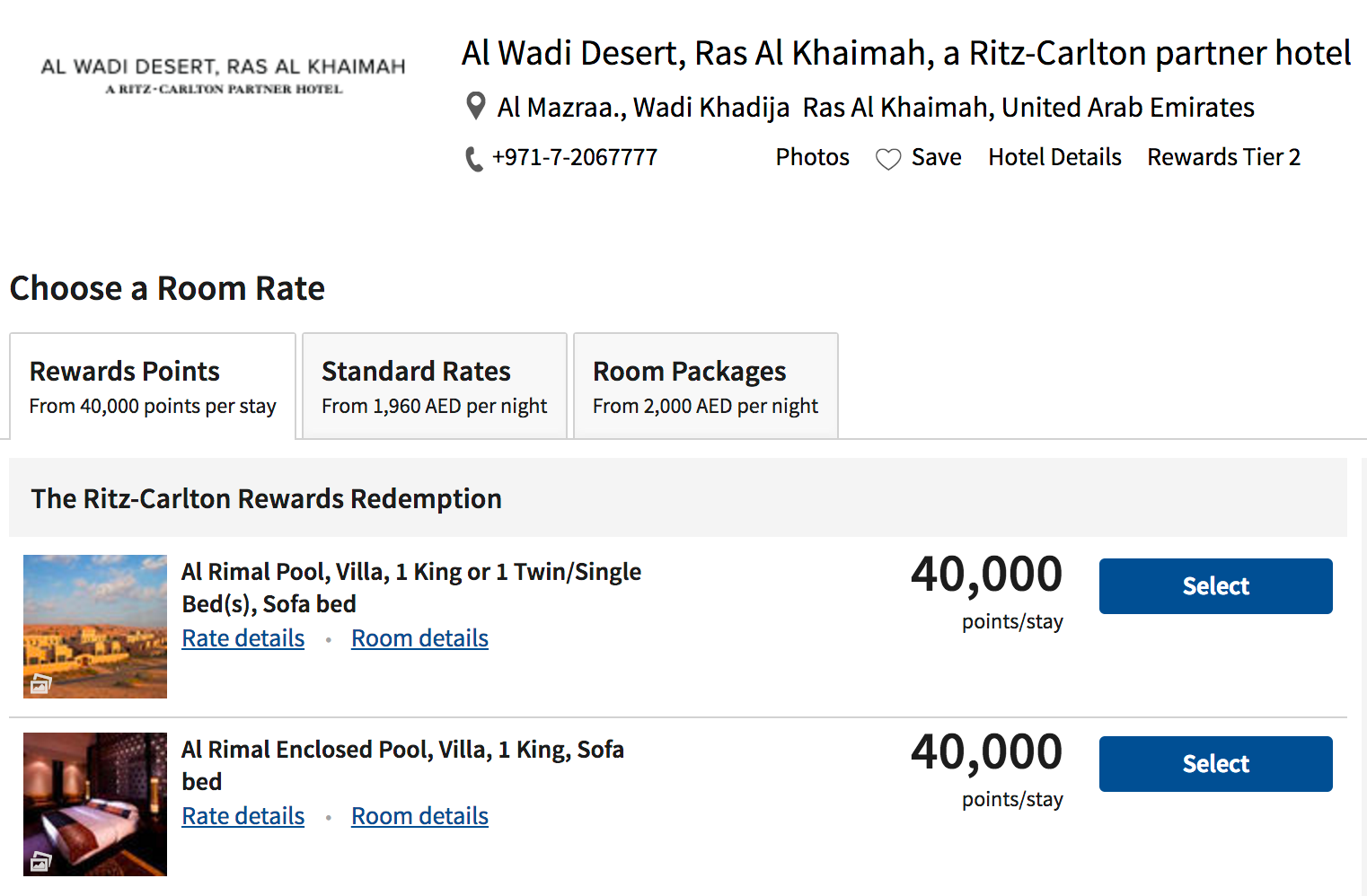Click the Rewards Tier 2 link
Image resolution: width=1367 pixels, height=896 pixels.
coord(1223,157)
